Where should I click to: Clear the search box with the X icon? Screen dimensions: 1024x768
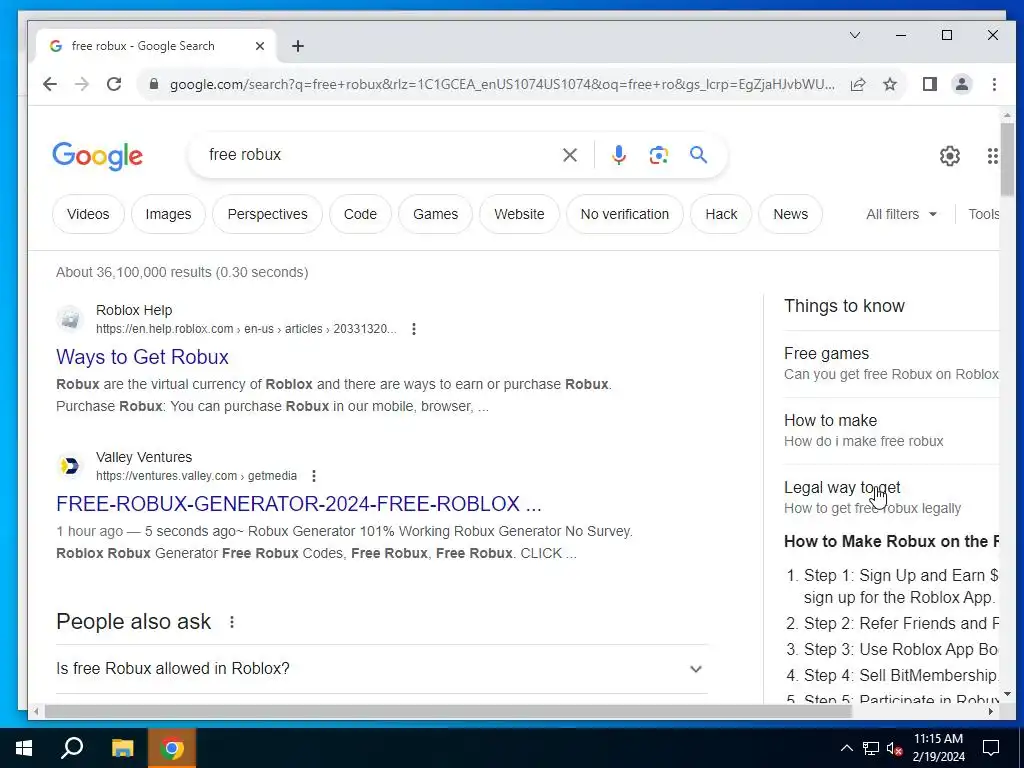pyautogui.click(x=569, y=155)
